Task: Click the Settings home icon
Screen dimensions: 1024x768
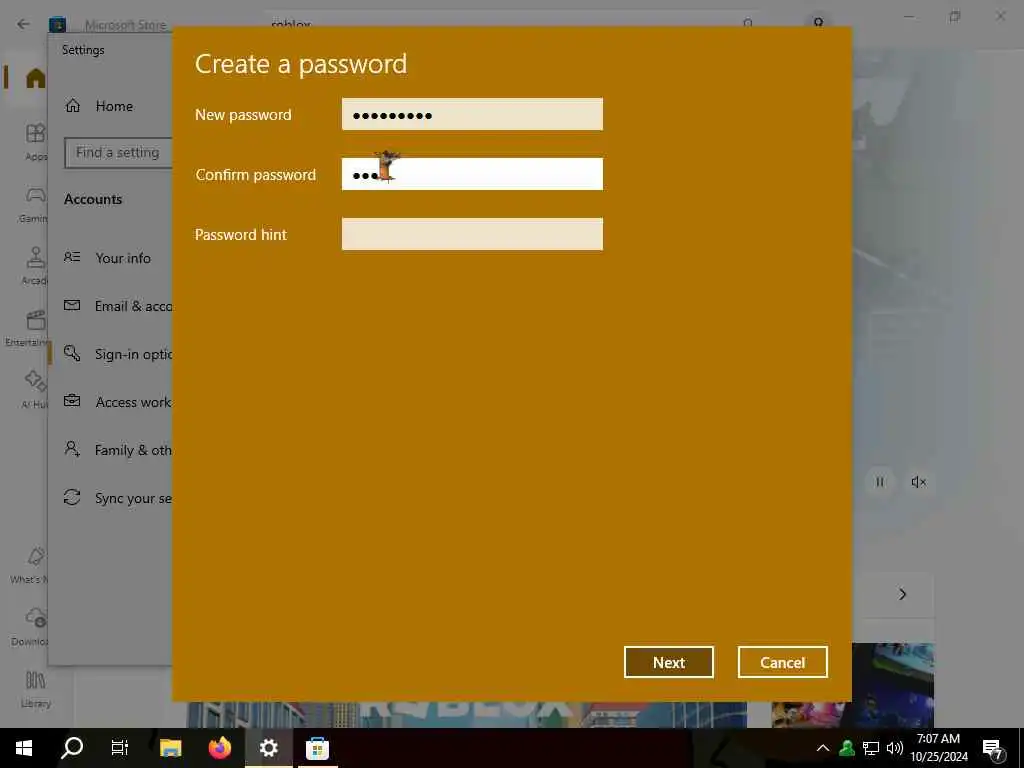Action: [72, 106]
